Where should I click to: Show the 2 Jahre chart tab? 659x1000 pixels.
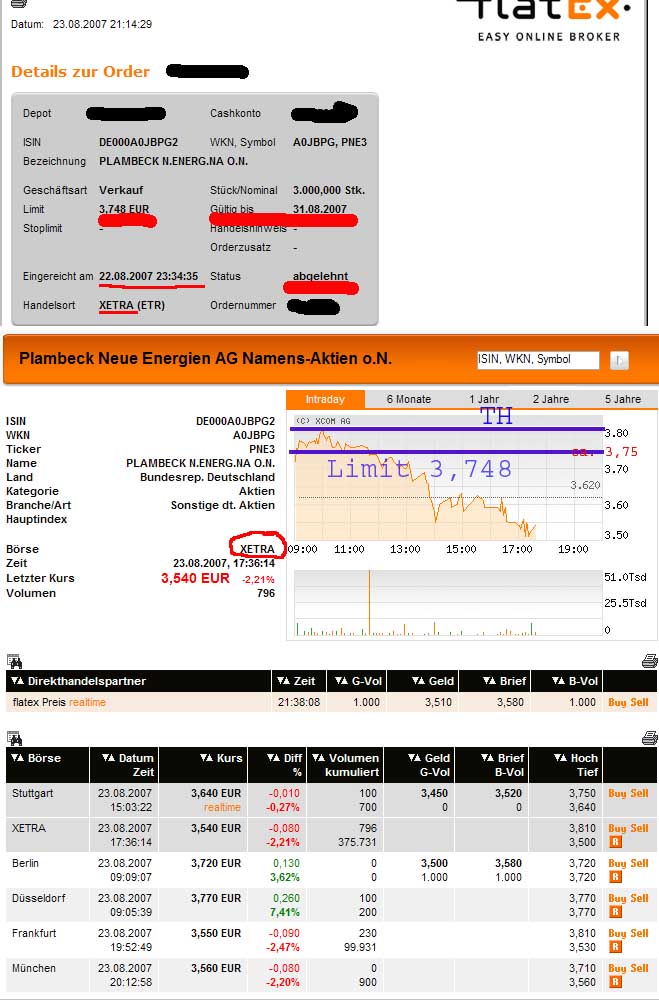pyautogui.click(x=551, y=399)
